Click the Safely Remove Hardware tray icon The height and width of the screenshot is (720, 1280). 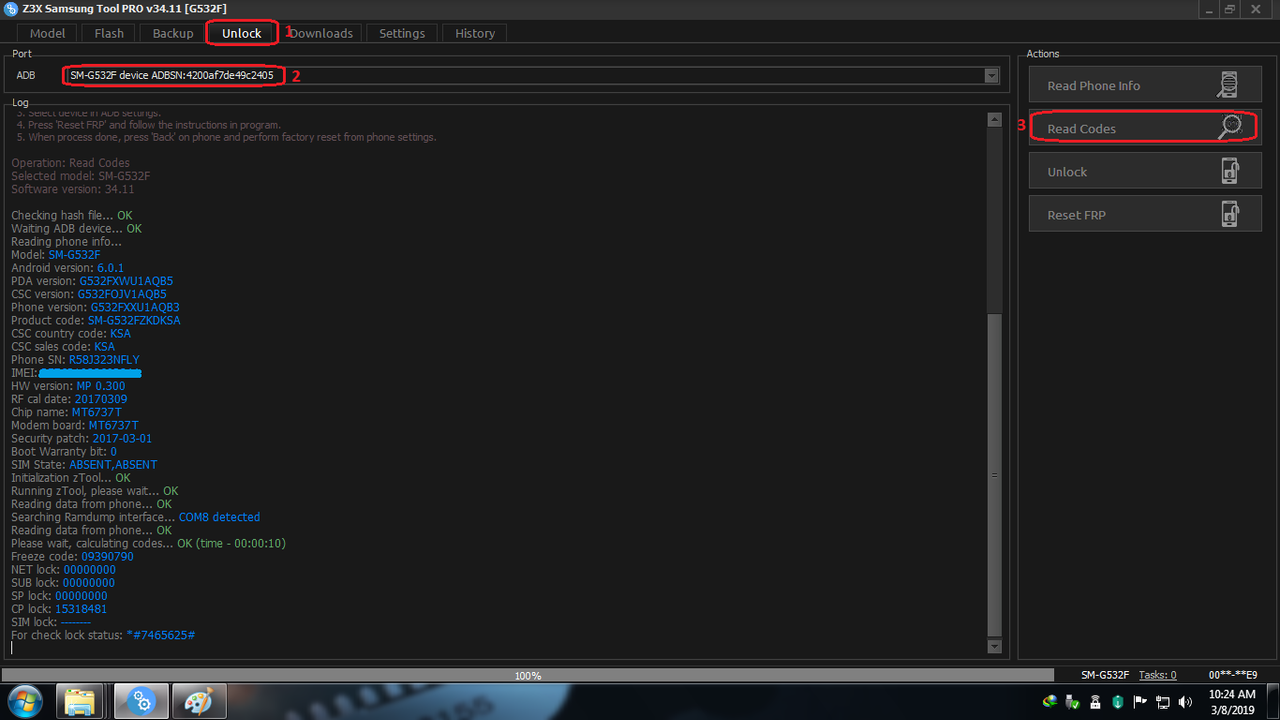click(x=1073, y=702)
